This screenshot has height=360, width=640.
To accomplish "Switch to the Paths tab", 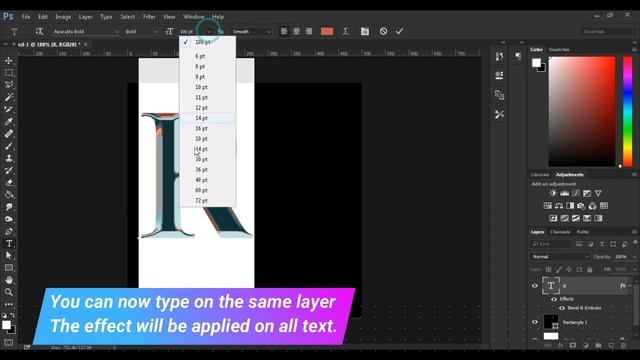I will (x=582, y=232).
